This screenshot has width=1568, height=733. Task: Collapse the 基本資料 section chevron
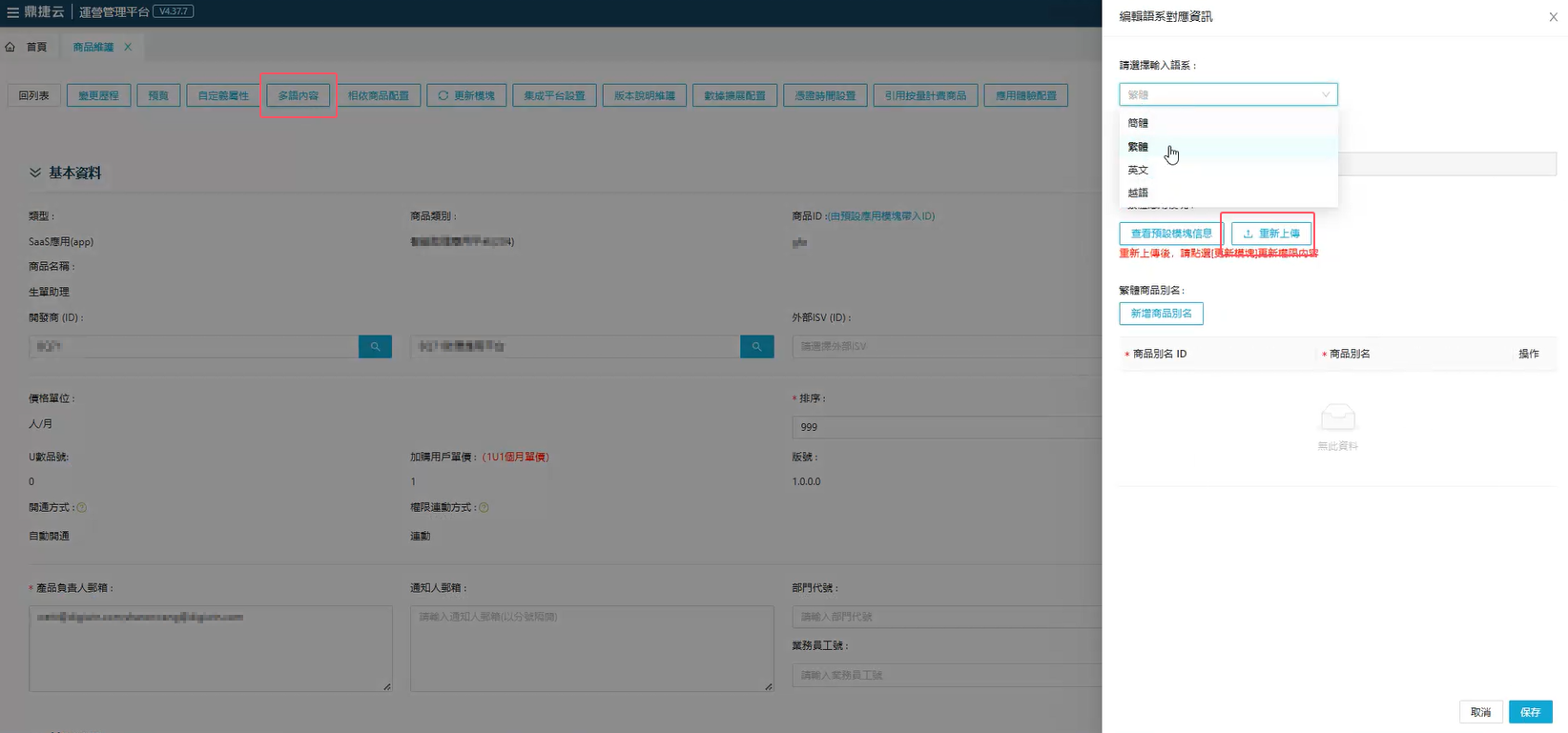pos(35,173)
